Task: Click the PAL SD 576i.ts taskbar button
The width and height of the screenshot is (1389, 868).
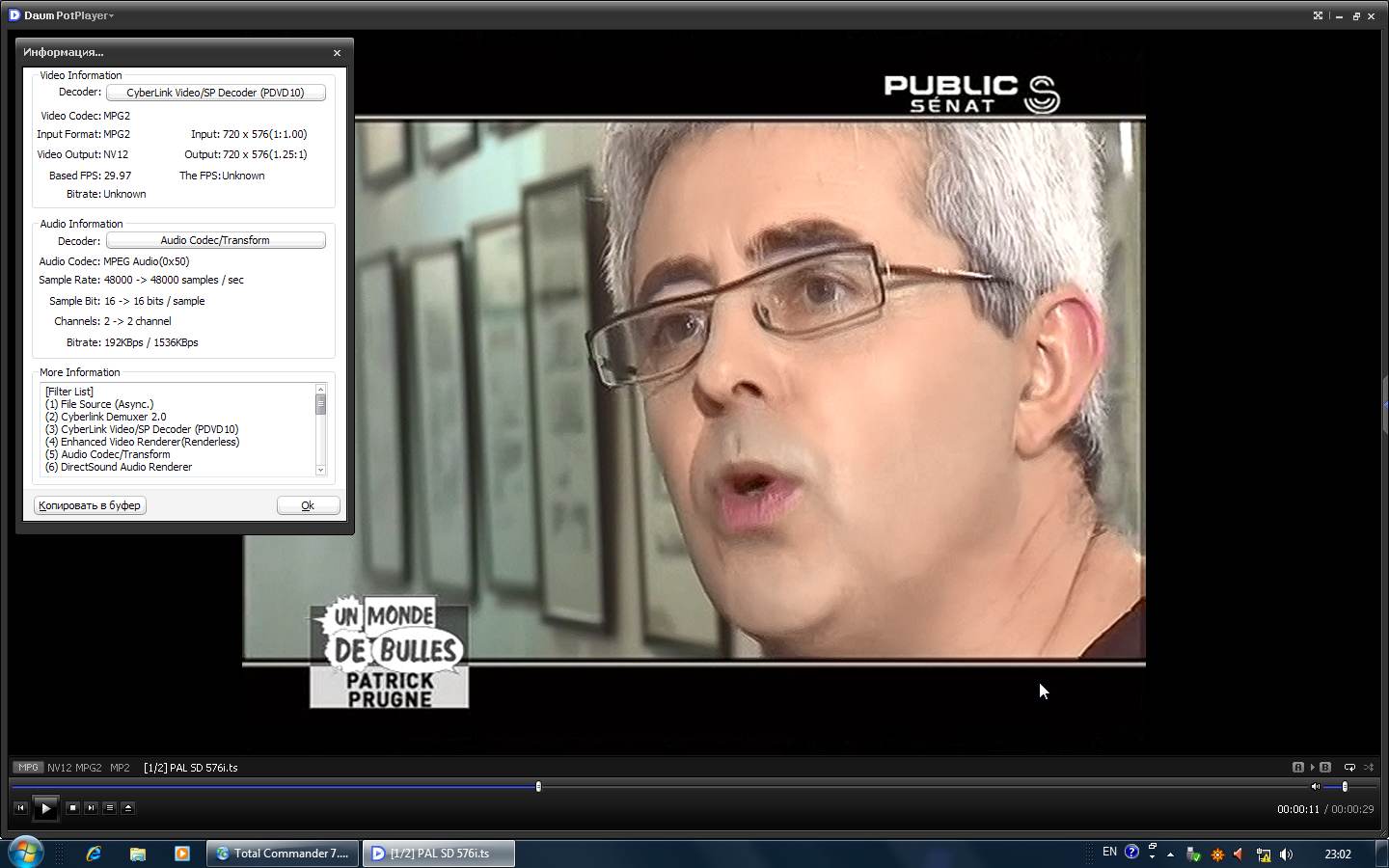Action: 439,854
